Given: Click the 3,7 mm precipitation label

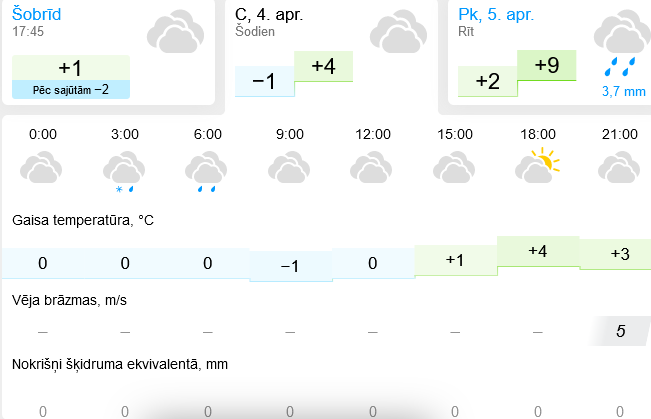Looking at the screenshot, I should coord(624,91).
